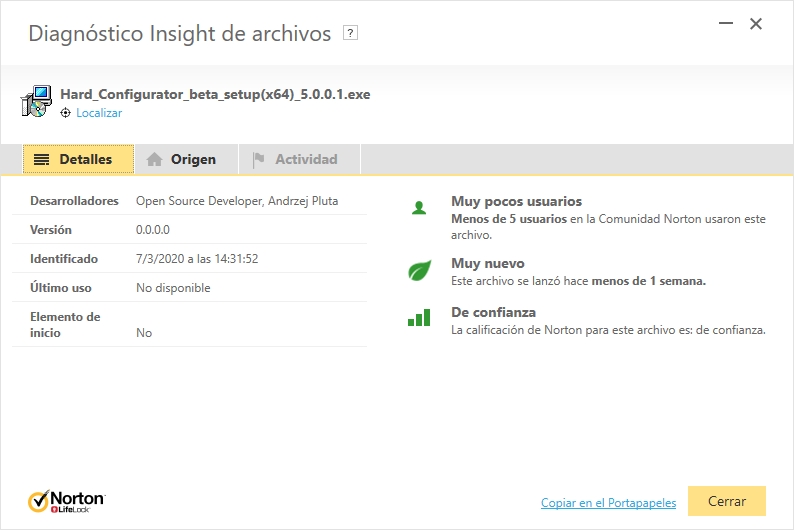Click the version value 0.0.0.0
The height and width of the screenshot is (530, 794).
152,230
